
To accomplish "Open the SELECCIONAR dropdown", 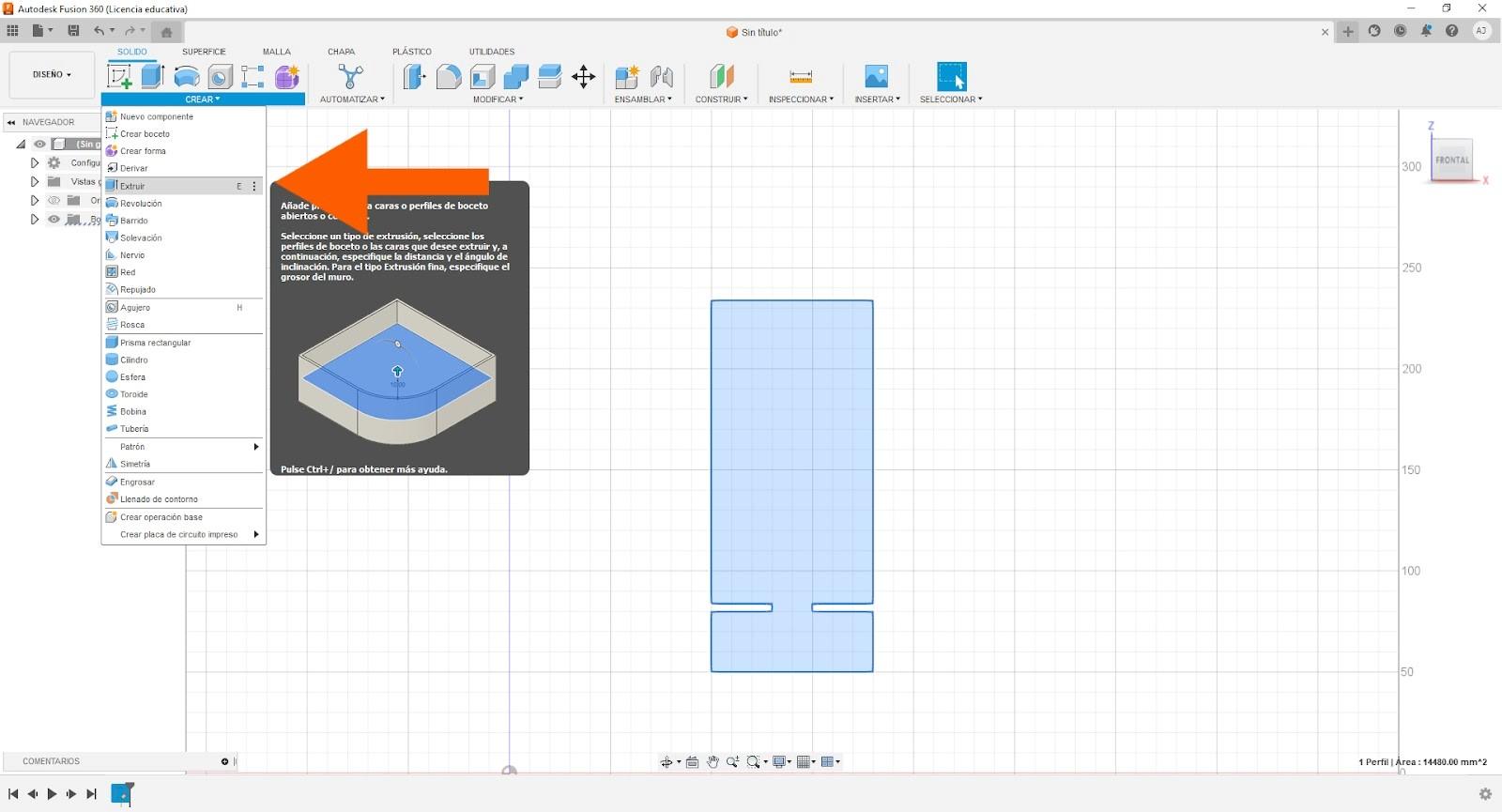I will coord(951,100).
